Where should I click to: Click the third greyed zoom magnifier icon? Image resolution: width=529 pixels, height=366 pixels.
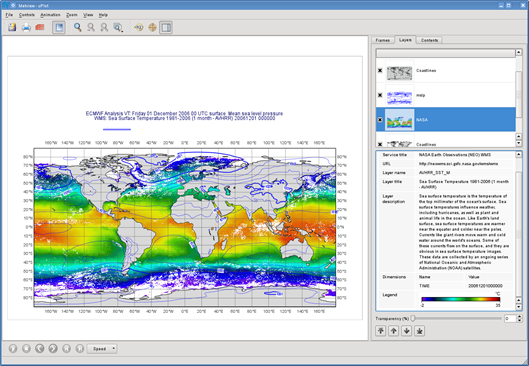click(104, 27)
